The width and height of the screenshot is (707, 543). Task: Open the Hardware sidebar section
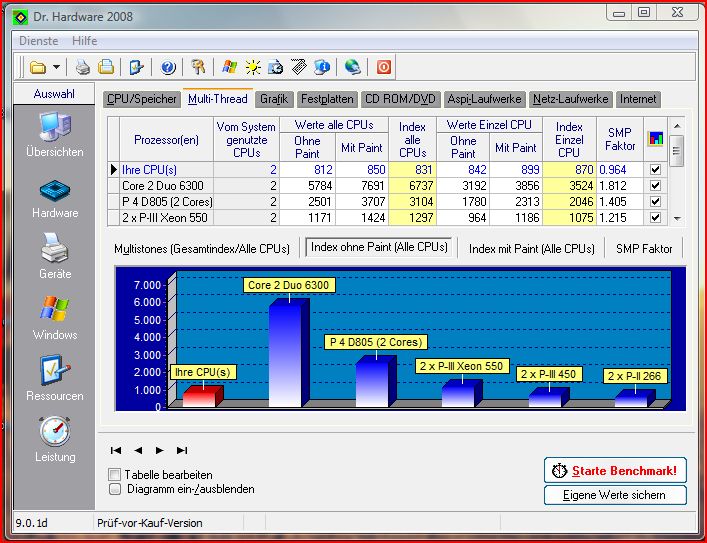[x=55, y=199]
